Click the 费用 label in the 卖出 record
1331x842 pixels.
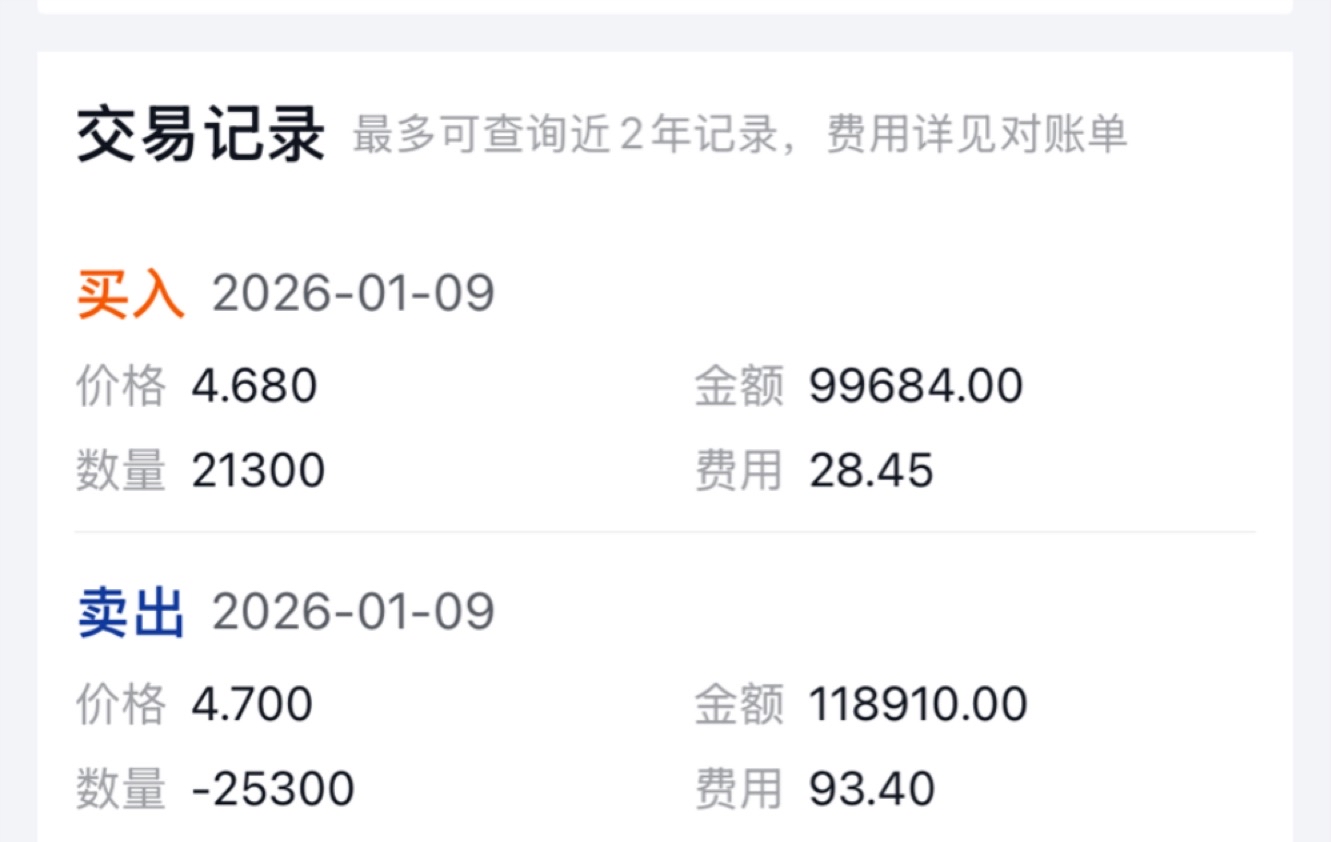739,789
